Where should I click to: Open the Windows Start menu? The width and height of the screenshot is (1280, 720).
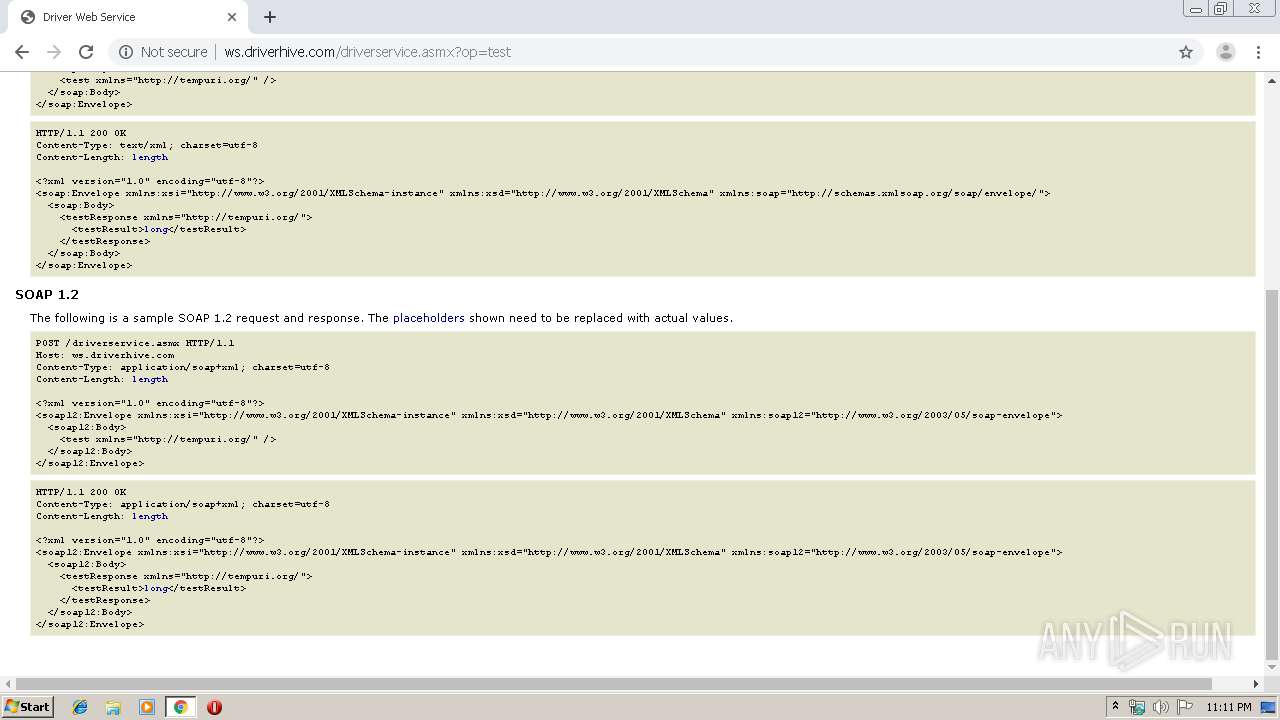click(x=27, y=707)
